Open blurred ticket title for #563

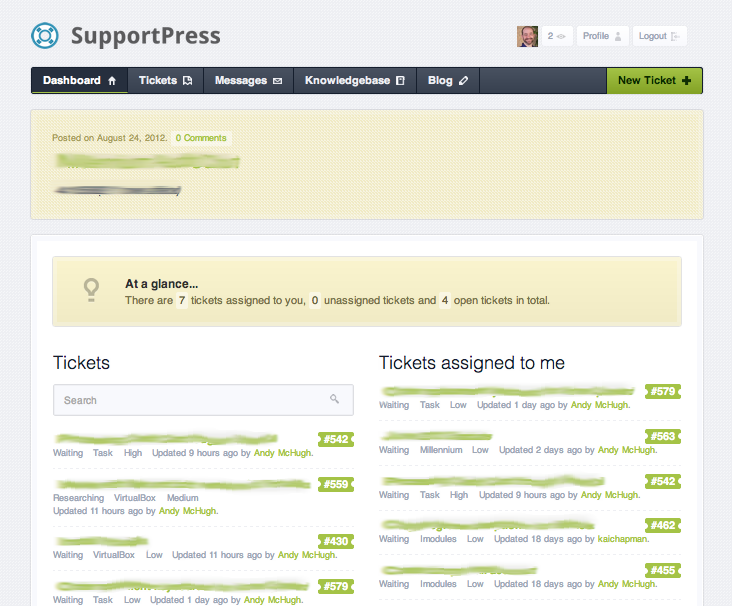(436, 436)
